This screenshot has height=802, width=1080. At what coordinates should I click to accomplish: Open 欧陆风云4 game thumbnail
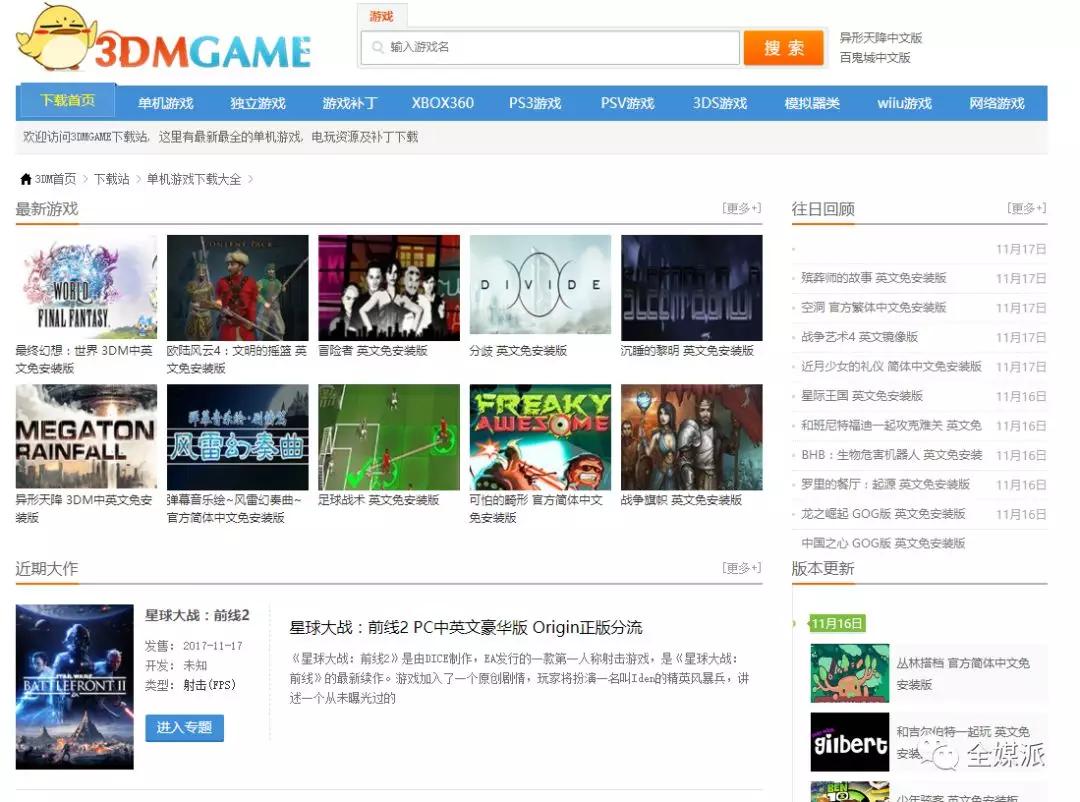238,288
